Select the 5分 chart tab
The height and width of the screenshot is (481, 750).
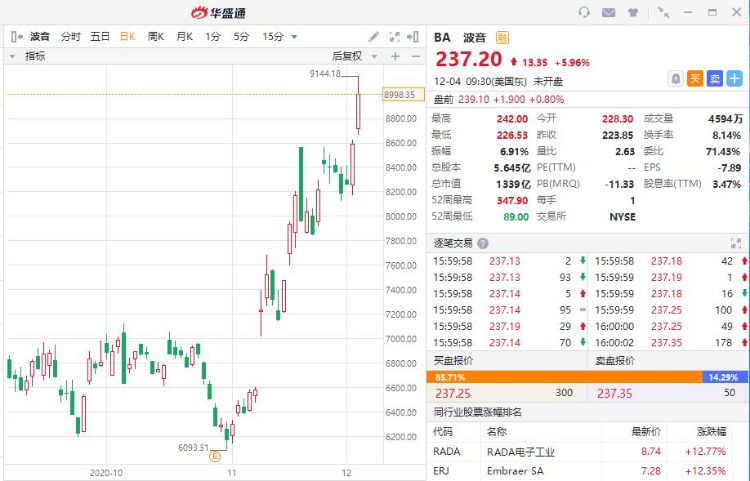click(241, 36)
